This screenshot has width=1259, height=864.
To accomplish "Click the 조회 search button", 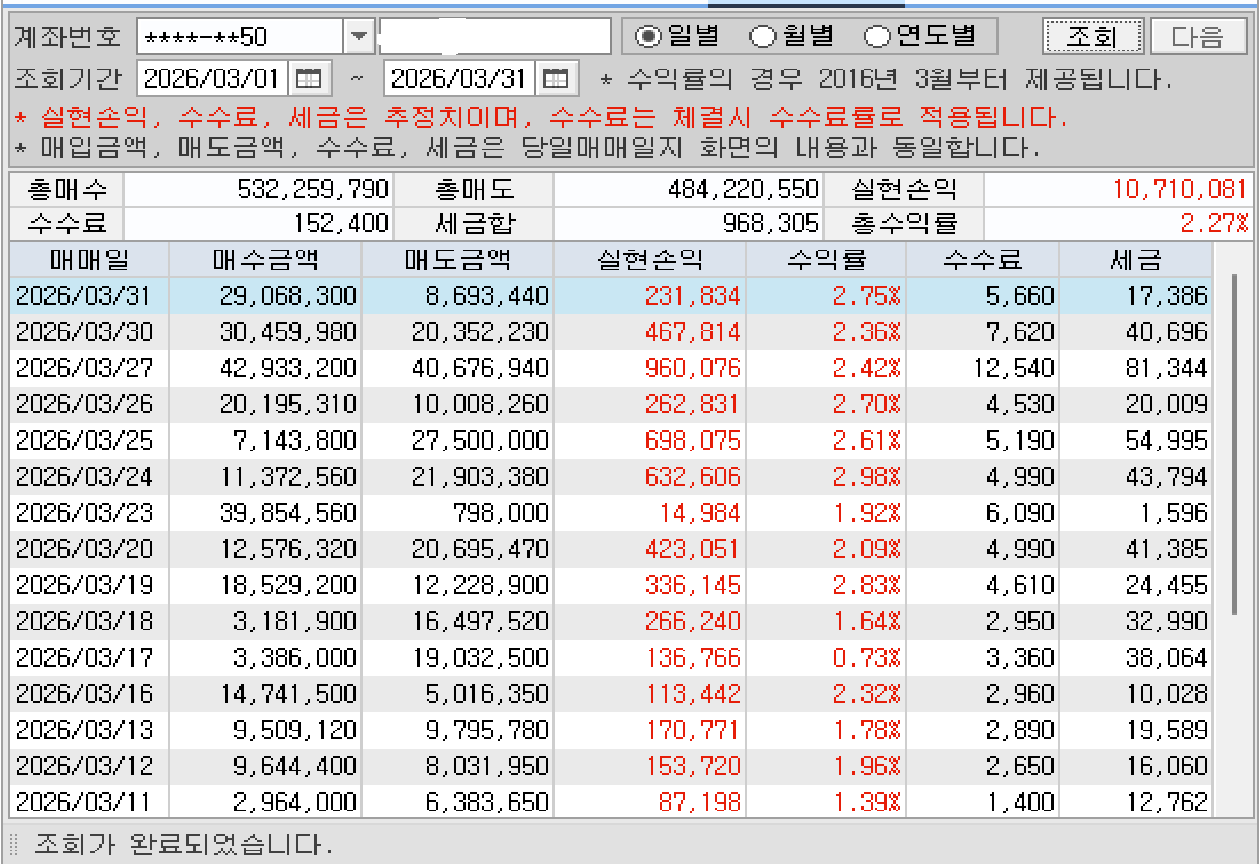I will (x=1092, y=37).
